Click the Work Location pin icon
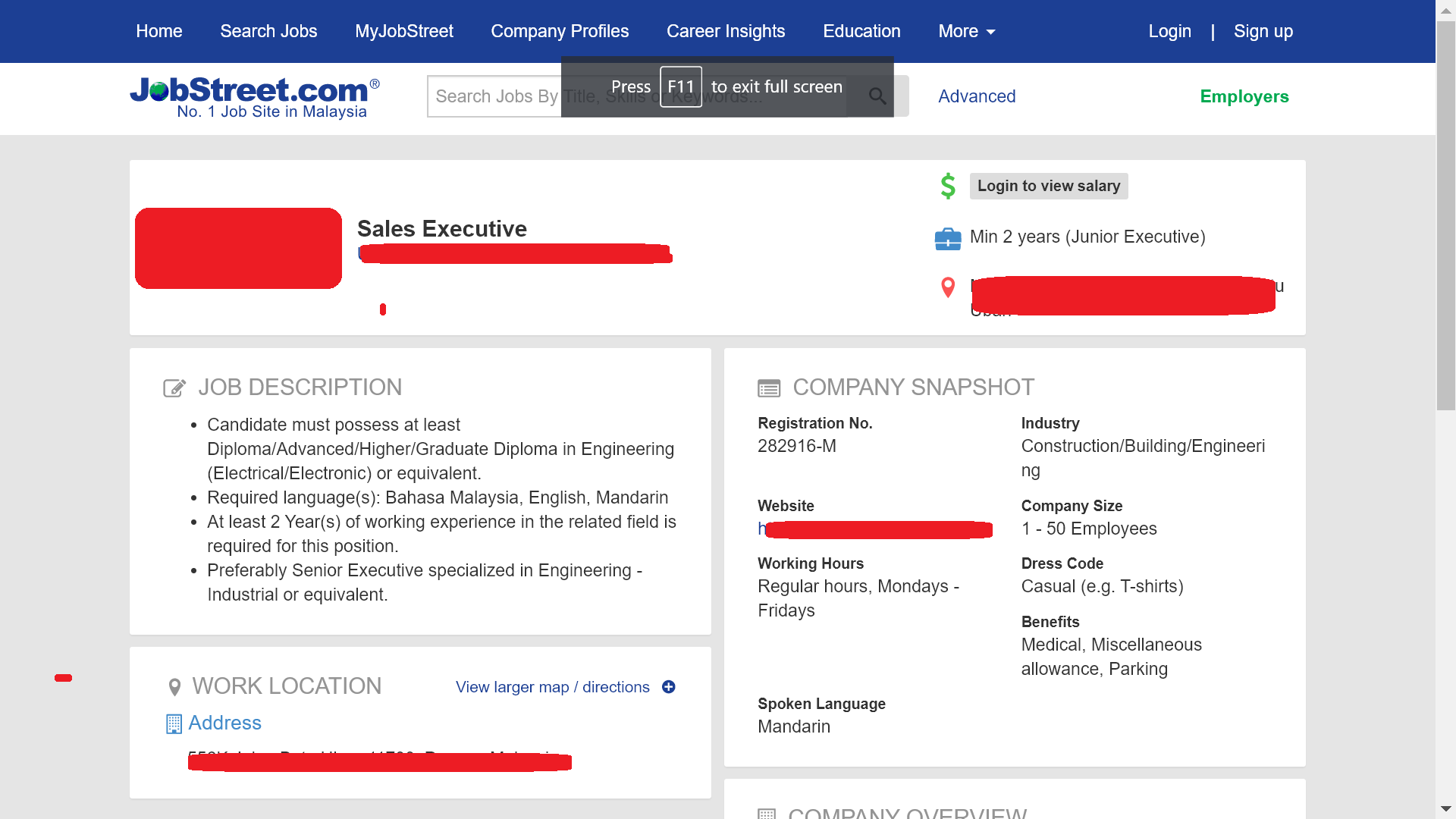The image size is (1456, 819). point(174,687)
